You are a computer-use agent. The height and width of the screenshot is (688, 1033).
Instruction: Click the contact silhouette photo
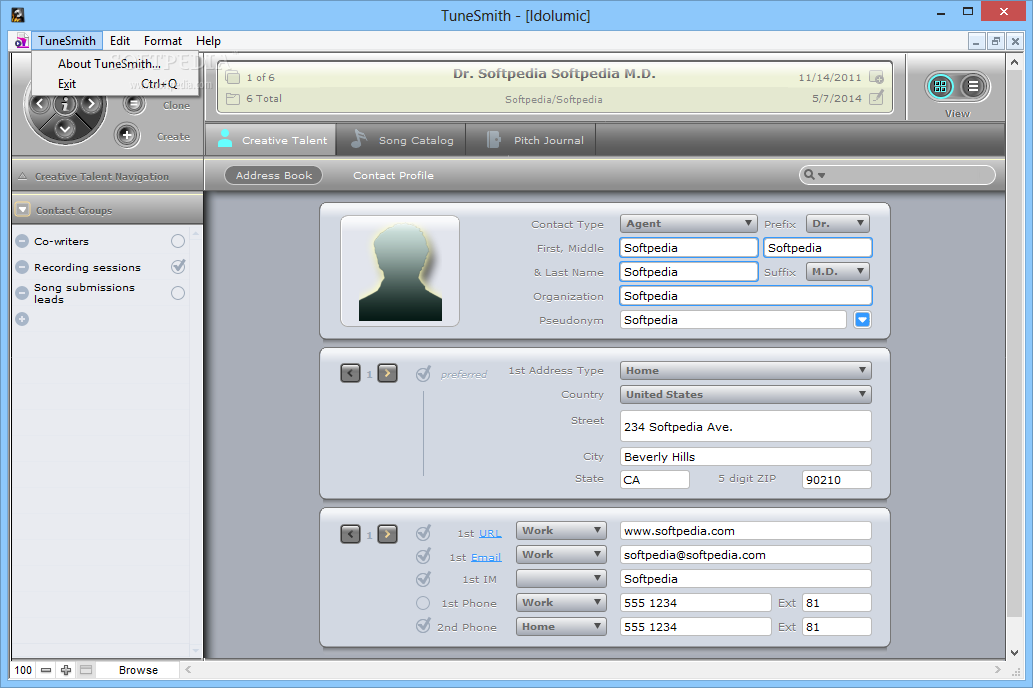400,271
